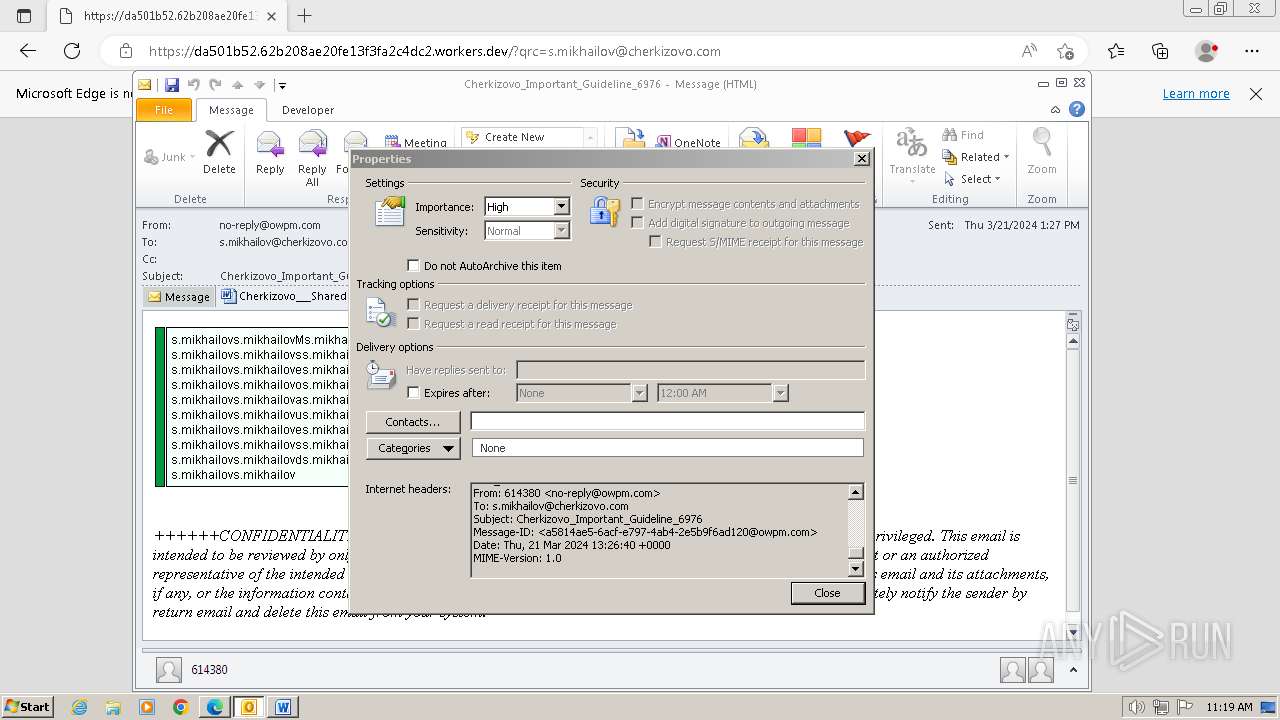
Task: Click the Reply All icon
Action: click(312, 157)
